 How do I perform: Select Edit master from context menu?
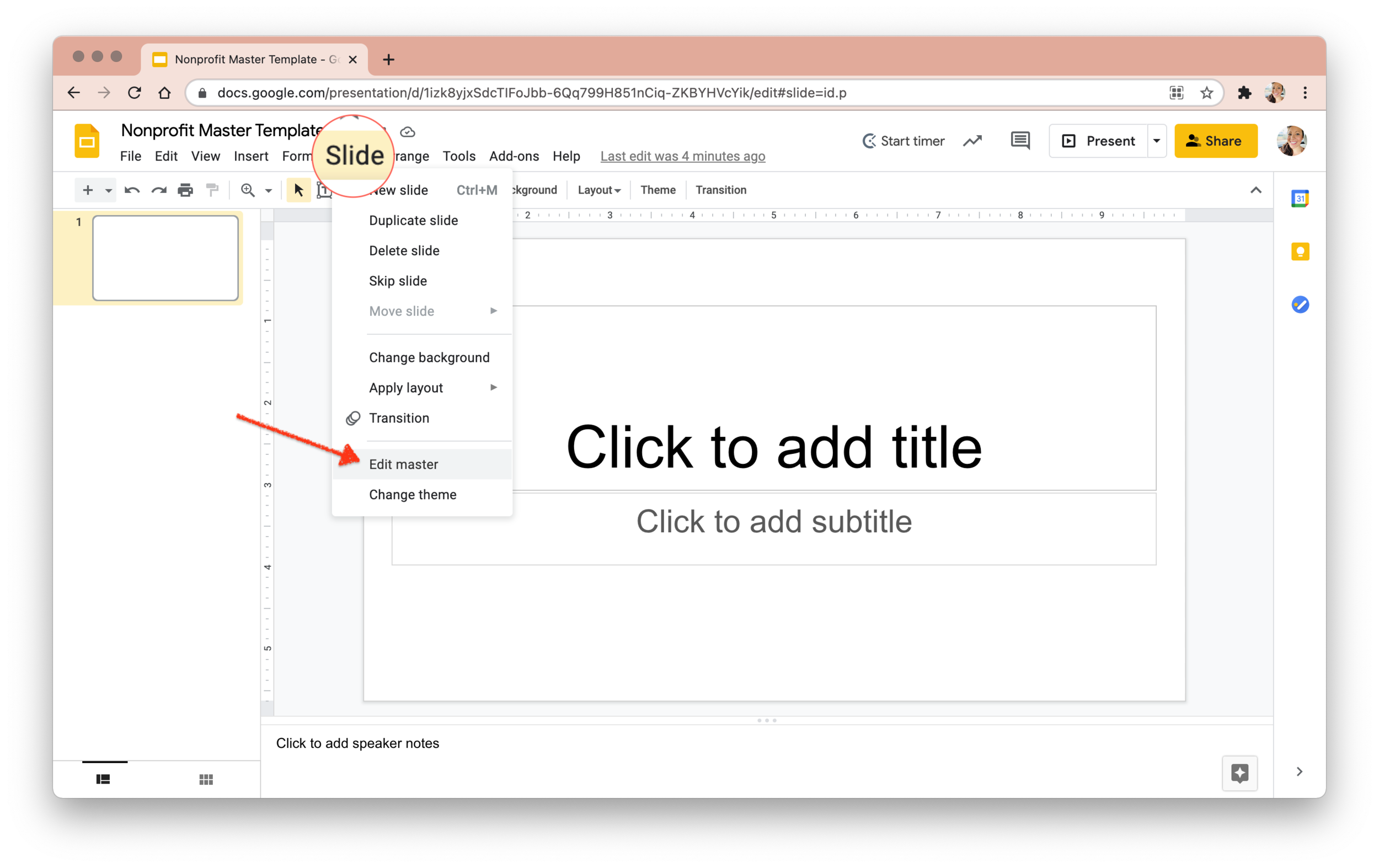404,464
